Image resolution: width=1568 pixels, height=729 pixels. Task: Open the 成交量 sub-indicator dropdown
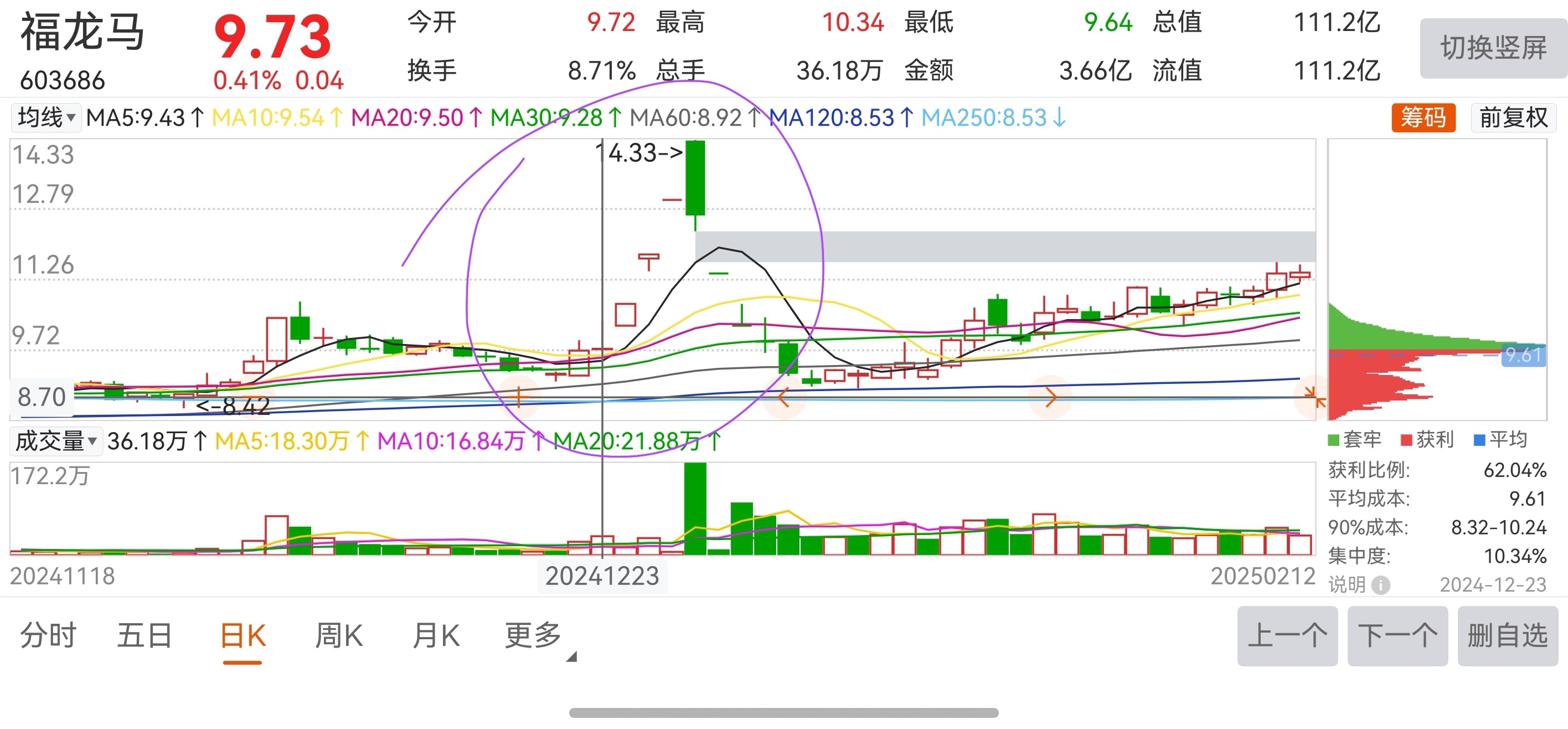[55, 441]
